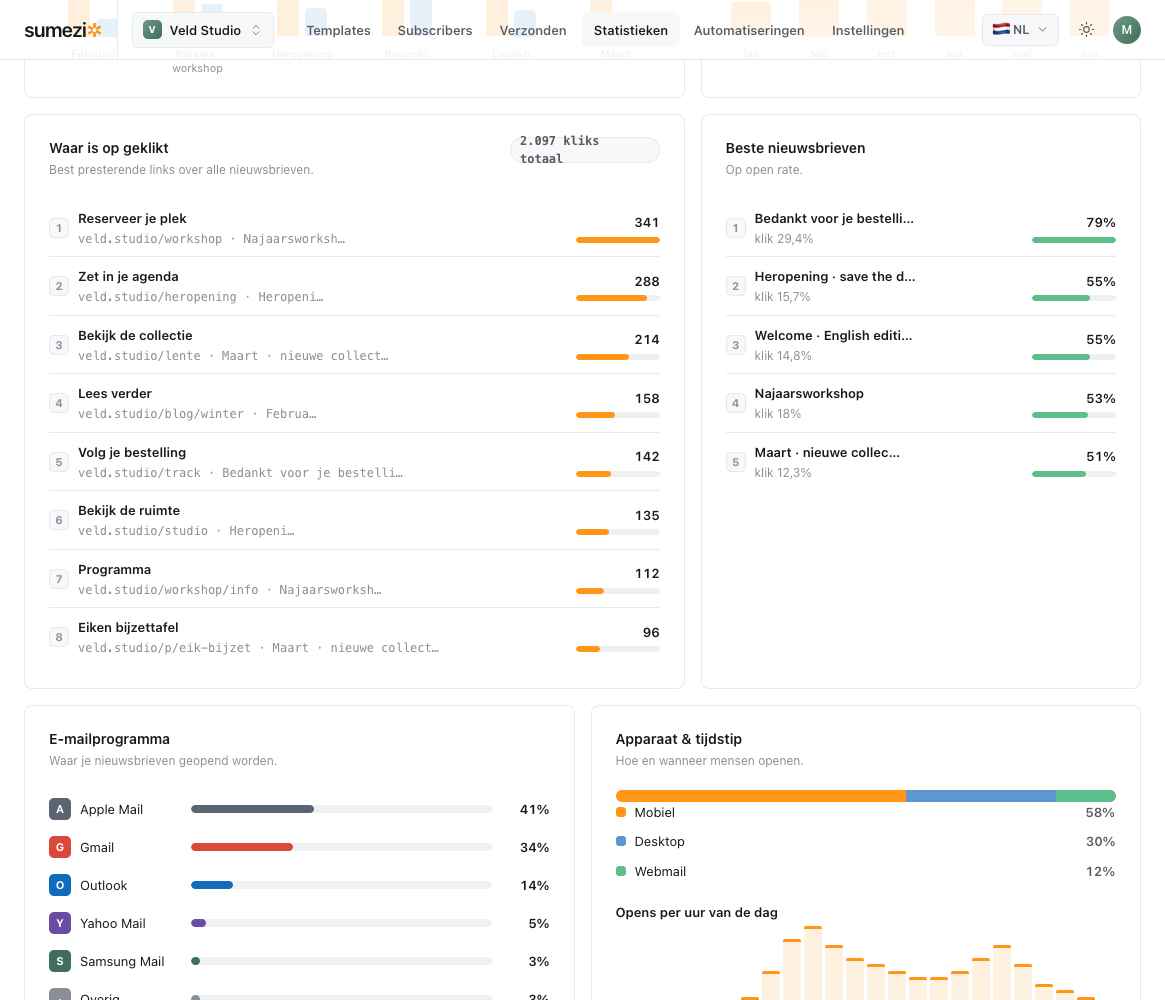Click the Webmail green legend swatch
The width and height of the screenshot is (1165, 1000).
click(621, 871)
